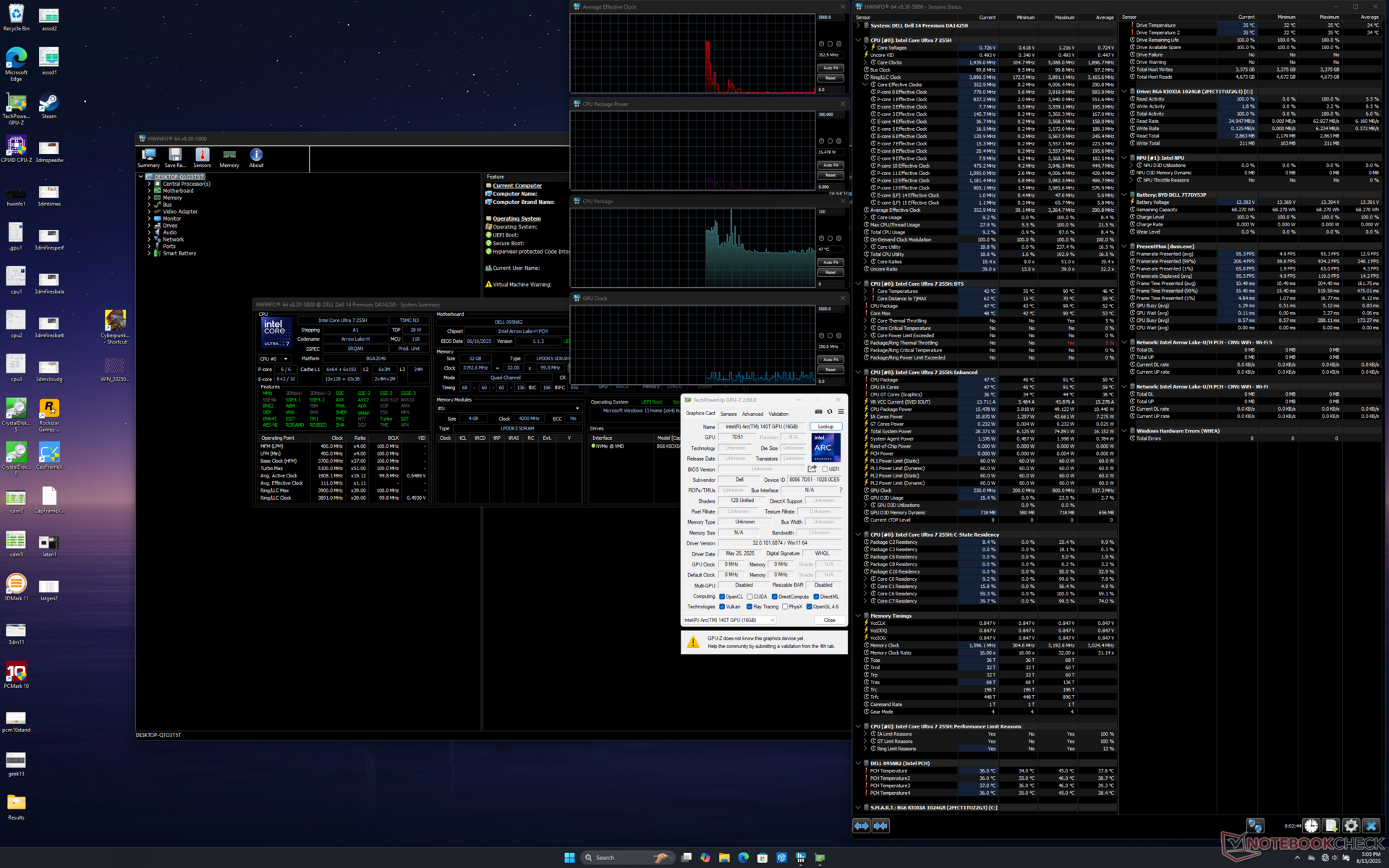Open Recycle Bin desktop icon
Image resolution: width=1389 pixels, height=868 pixels.
point(16,18)
